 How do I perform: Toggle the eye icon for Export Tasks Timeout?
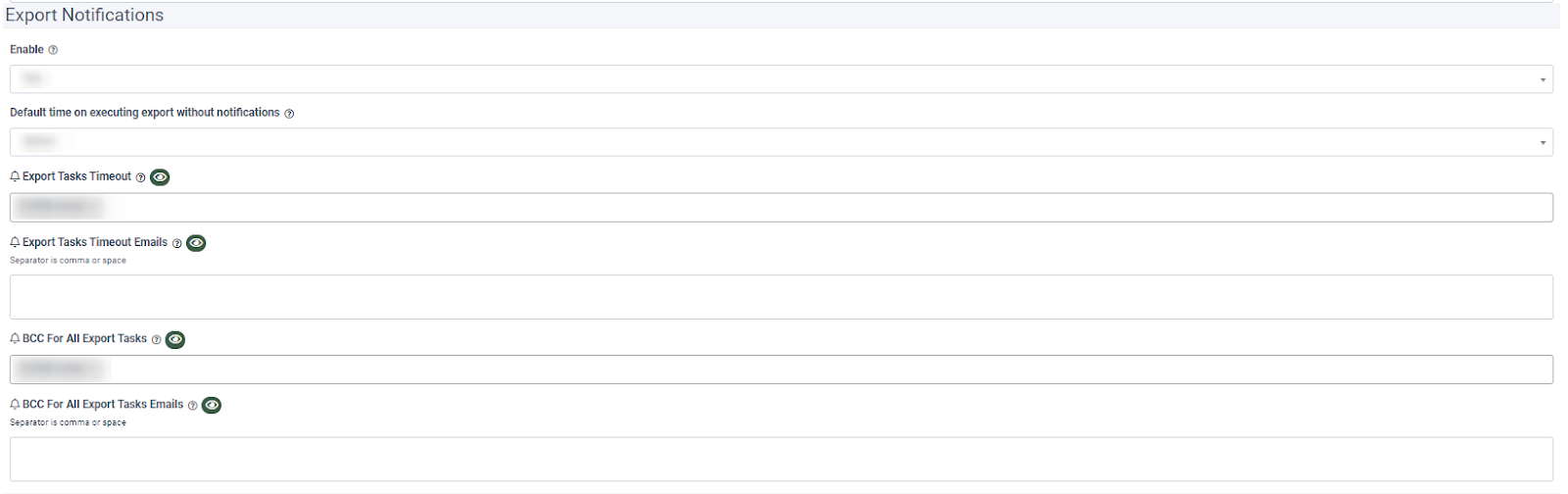tap(160, 177)
